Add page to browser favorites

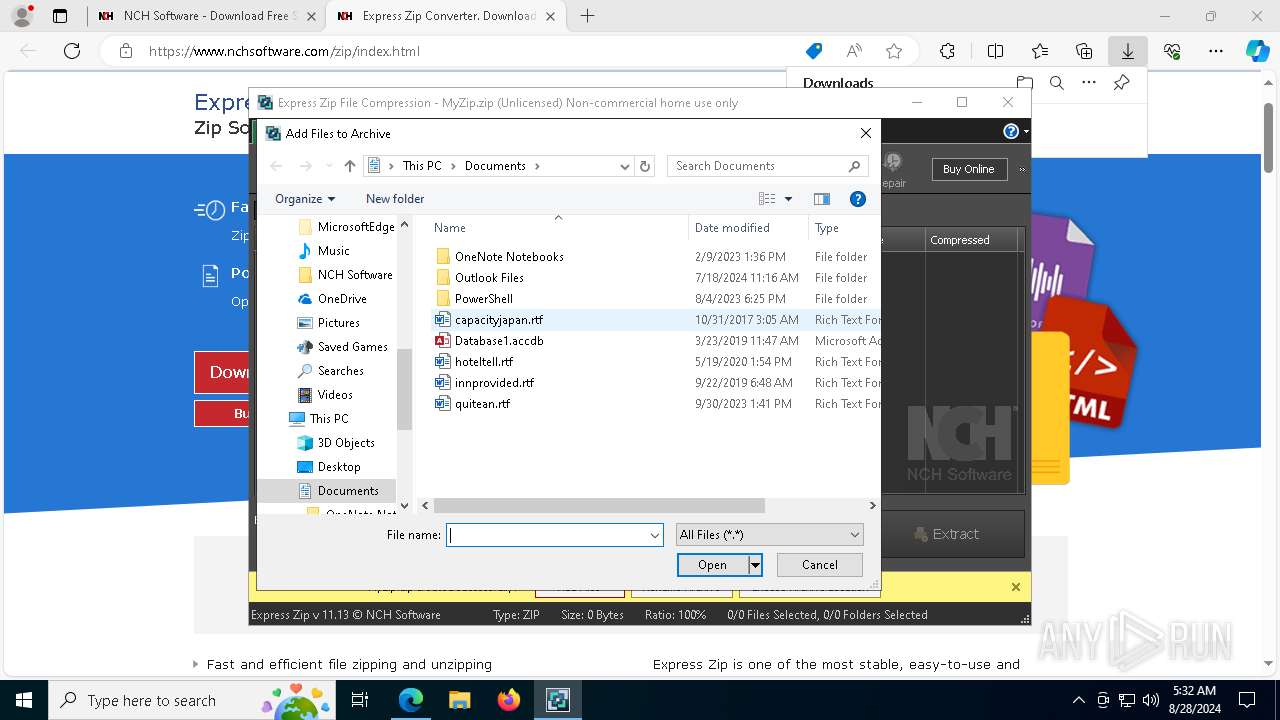tap(894, 51)
